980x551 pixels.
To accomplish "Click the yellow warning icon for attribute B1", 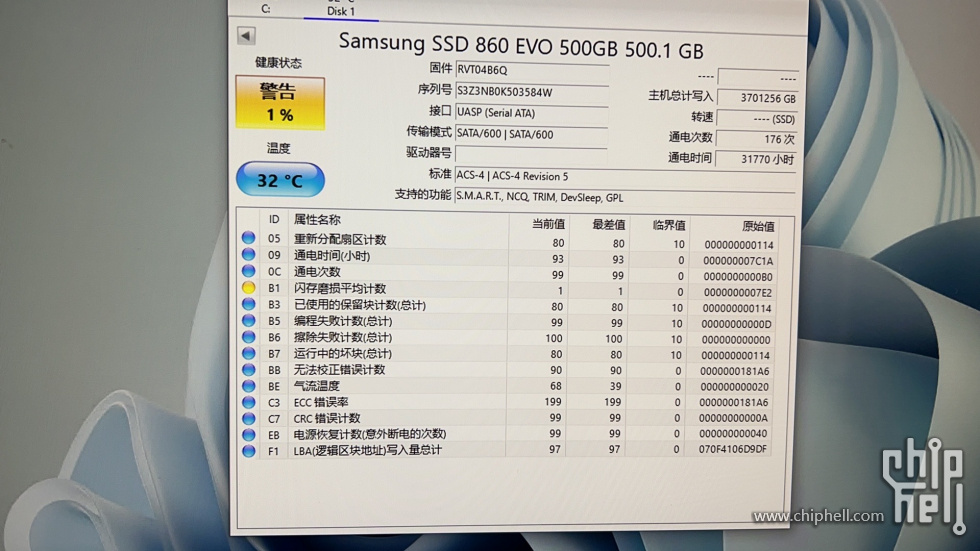I will point(249,287).
